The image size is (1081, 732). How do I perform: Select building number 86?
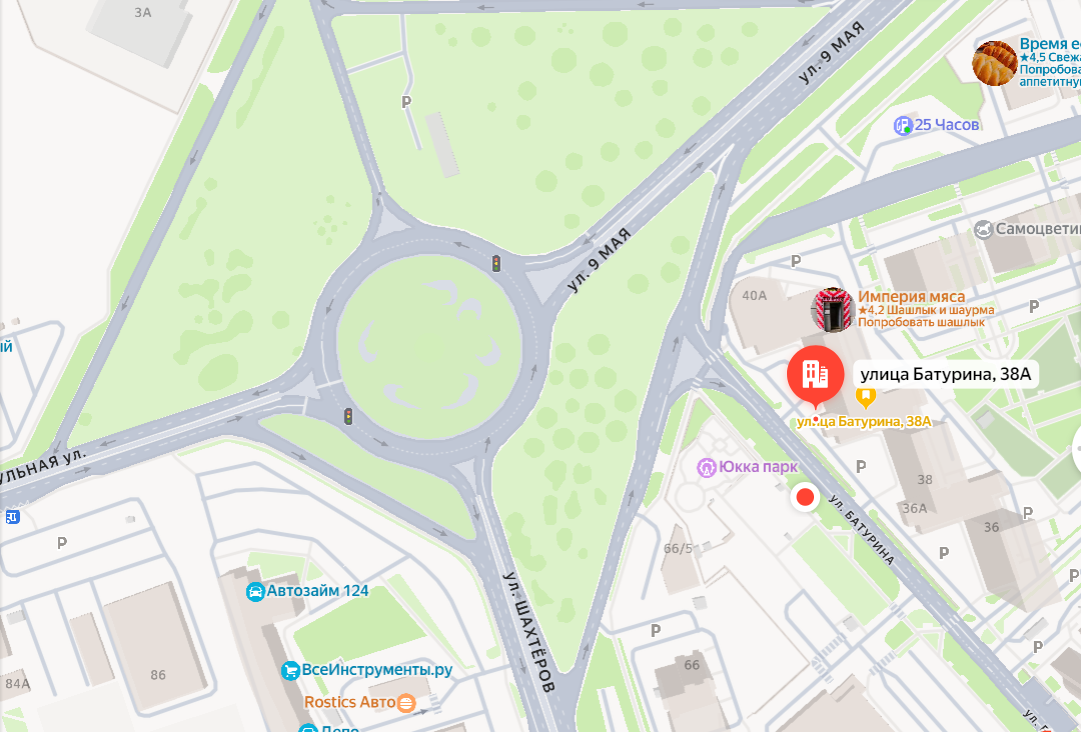[158, 675]
